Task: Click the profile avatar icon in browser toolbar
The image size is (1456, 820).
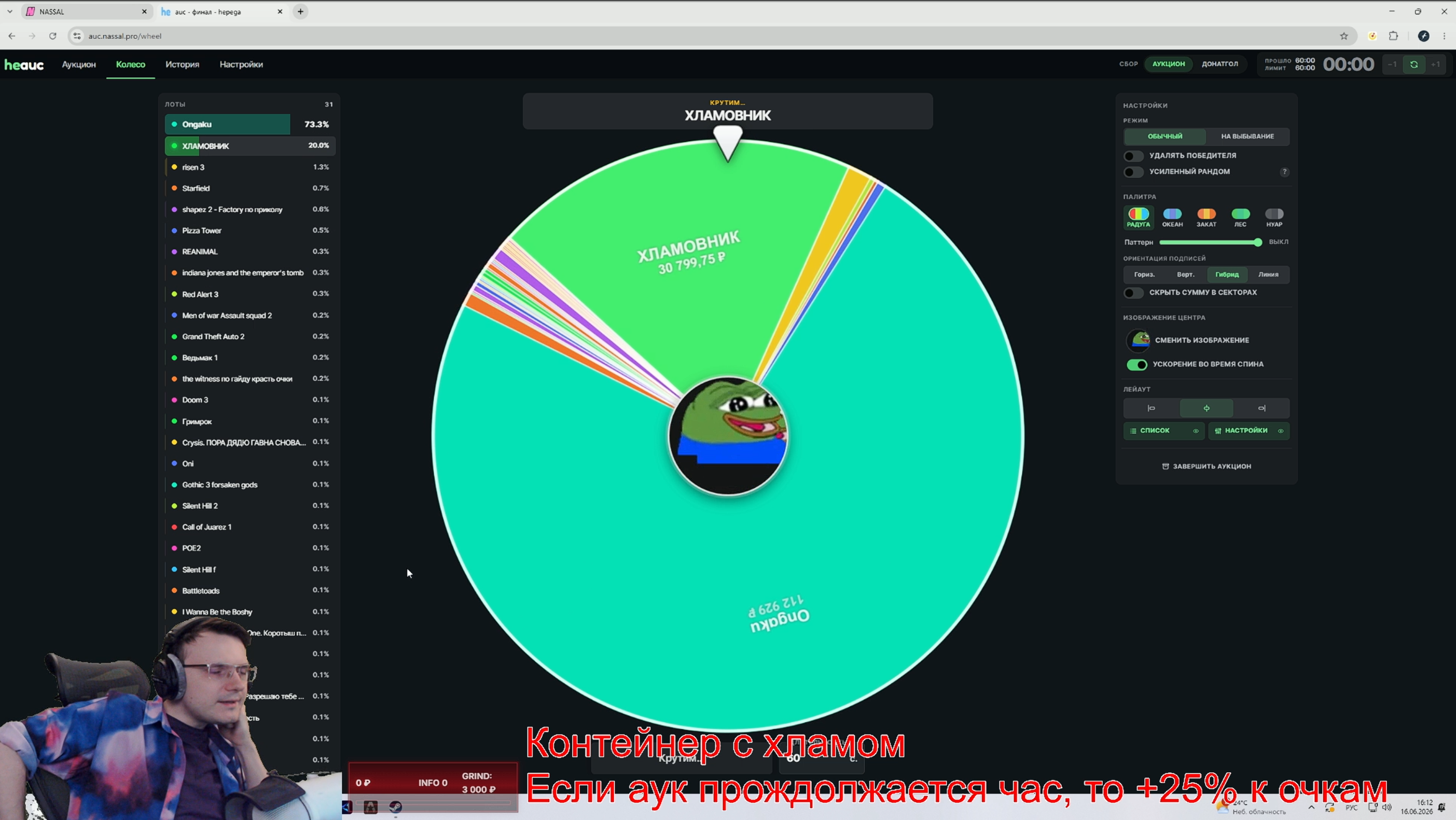Action: (1423, 36)
